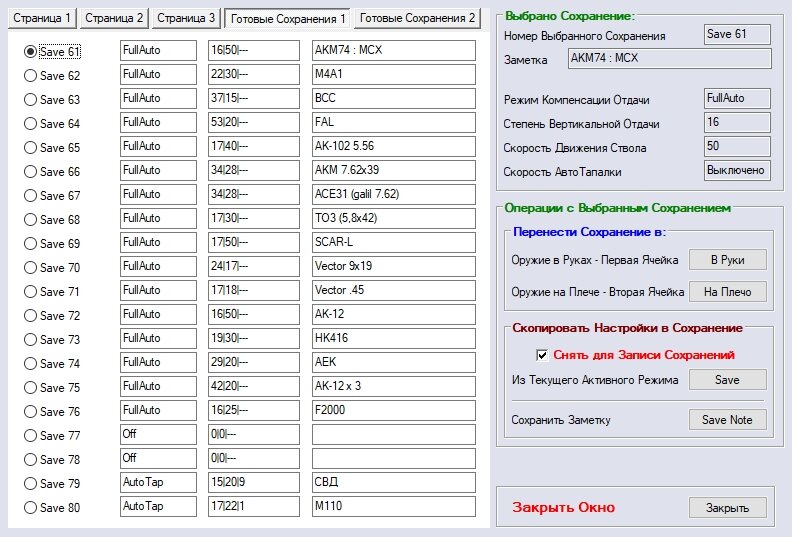Click the Закрыть button
Image resolution: width=792 pixels, height=537 pixels.
pyautogui.click(x=727, y=507)
